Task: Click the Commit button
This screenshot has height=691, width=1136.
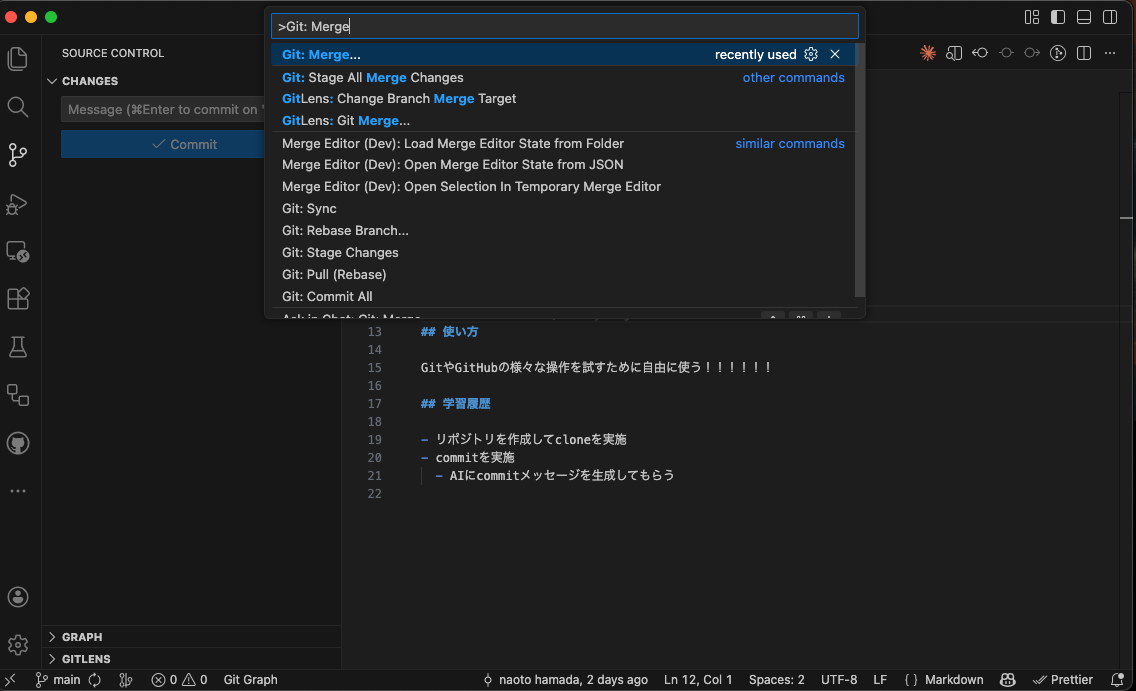Action: pyautogui.click(x=164, y=144)
